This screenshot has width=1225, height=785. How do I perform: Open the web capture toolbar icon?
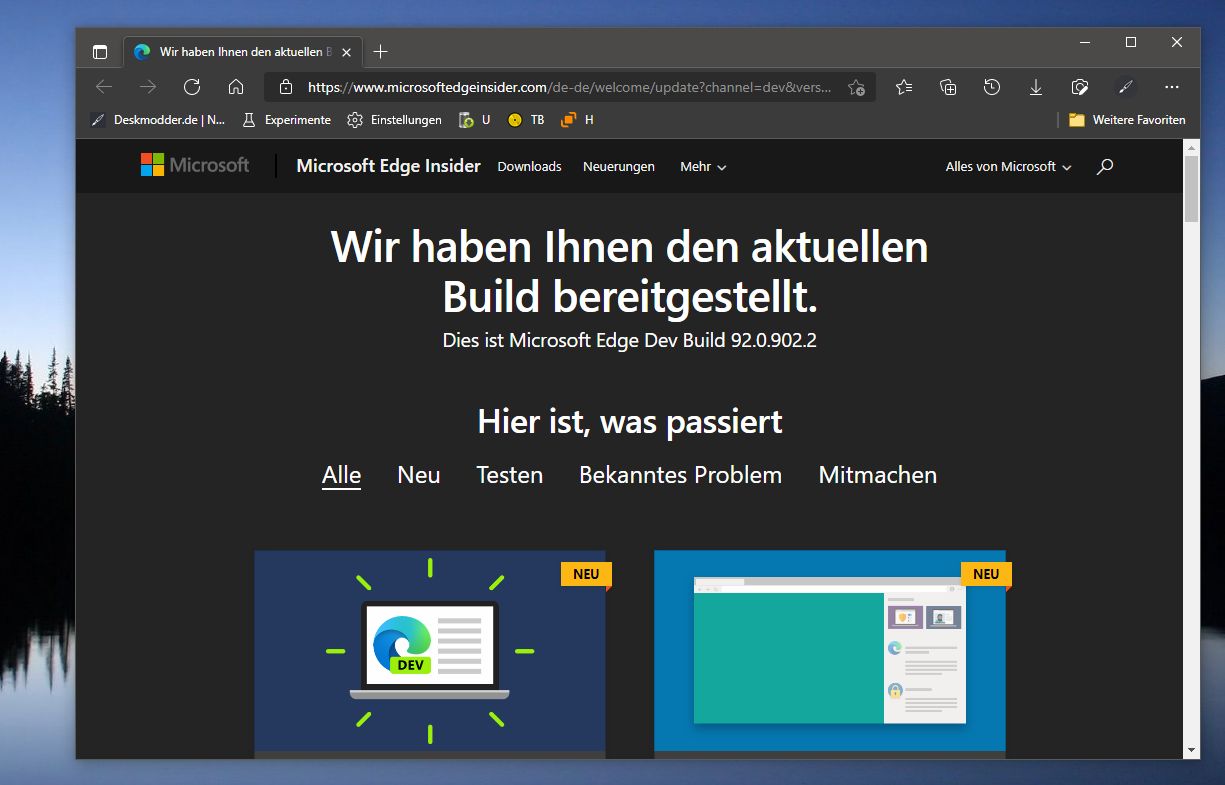pos(1080,87)
